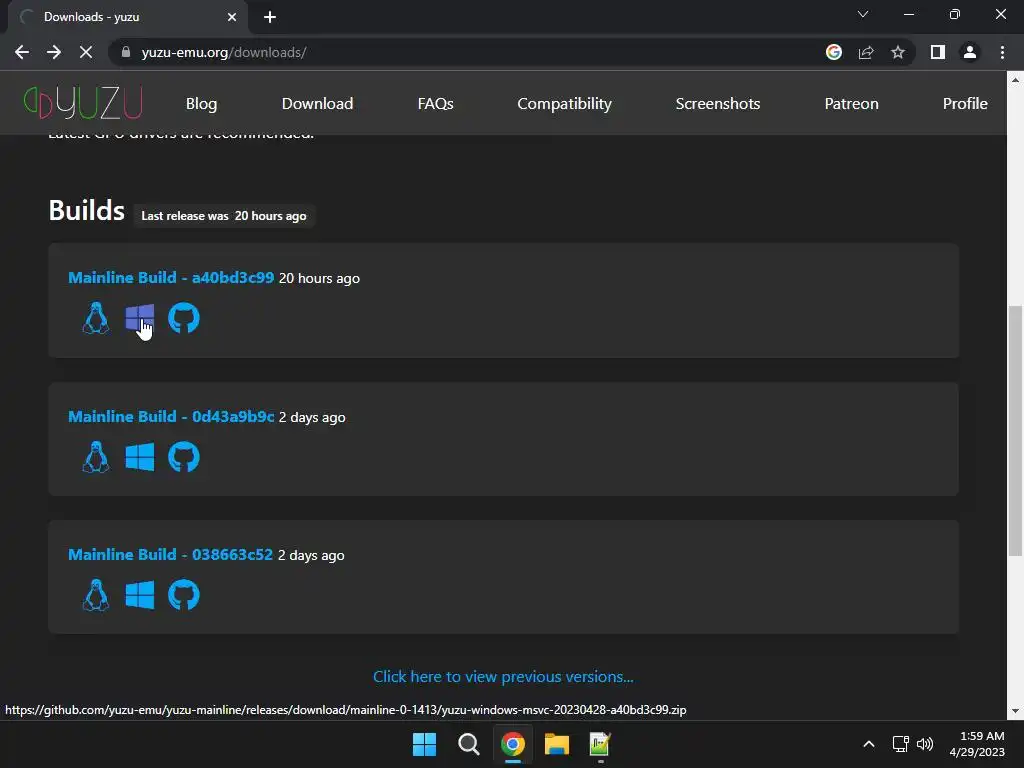The image size is (1024, 768).
Task: Download Windows build for 038663c52
Action: click(140, 595)
